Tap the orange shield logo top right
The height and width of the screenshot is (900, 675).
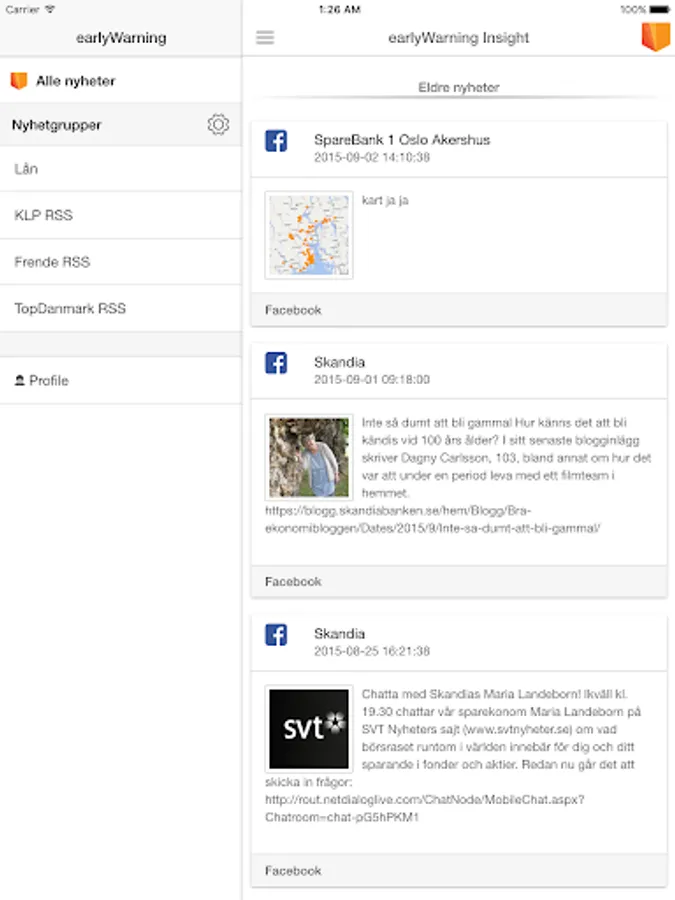coord(655,36)
